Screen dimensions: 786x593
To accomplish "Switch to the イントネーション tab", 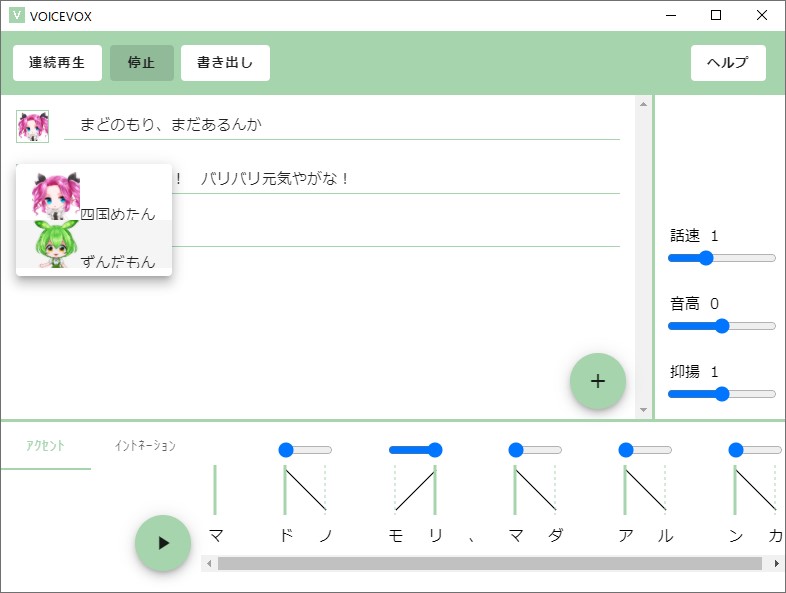I will (x=145, y=446).
